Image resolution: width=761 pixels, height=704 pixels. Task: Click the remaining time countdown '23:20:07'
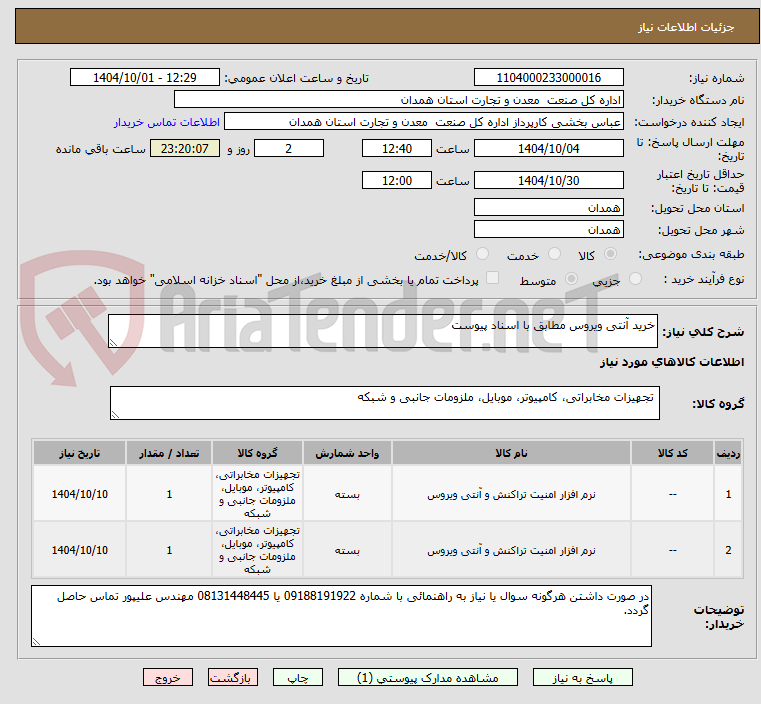185,148
